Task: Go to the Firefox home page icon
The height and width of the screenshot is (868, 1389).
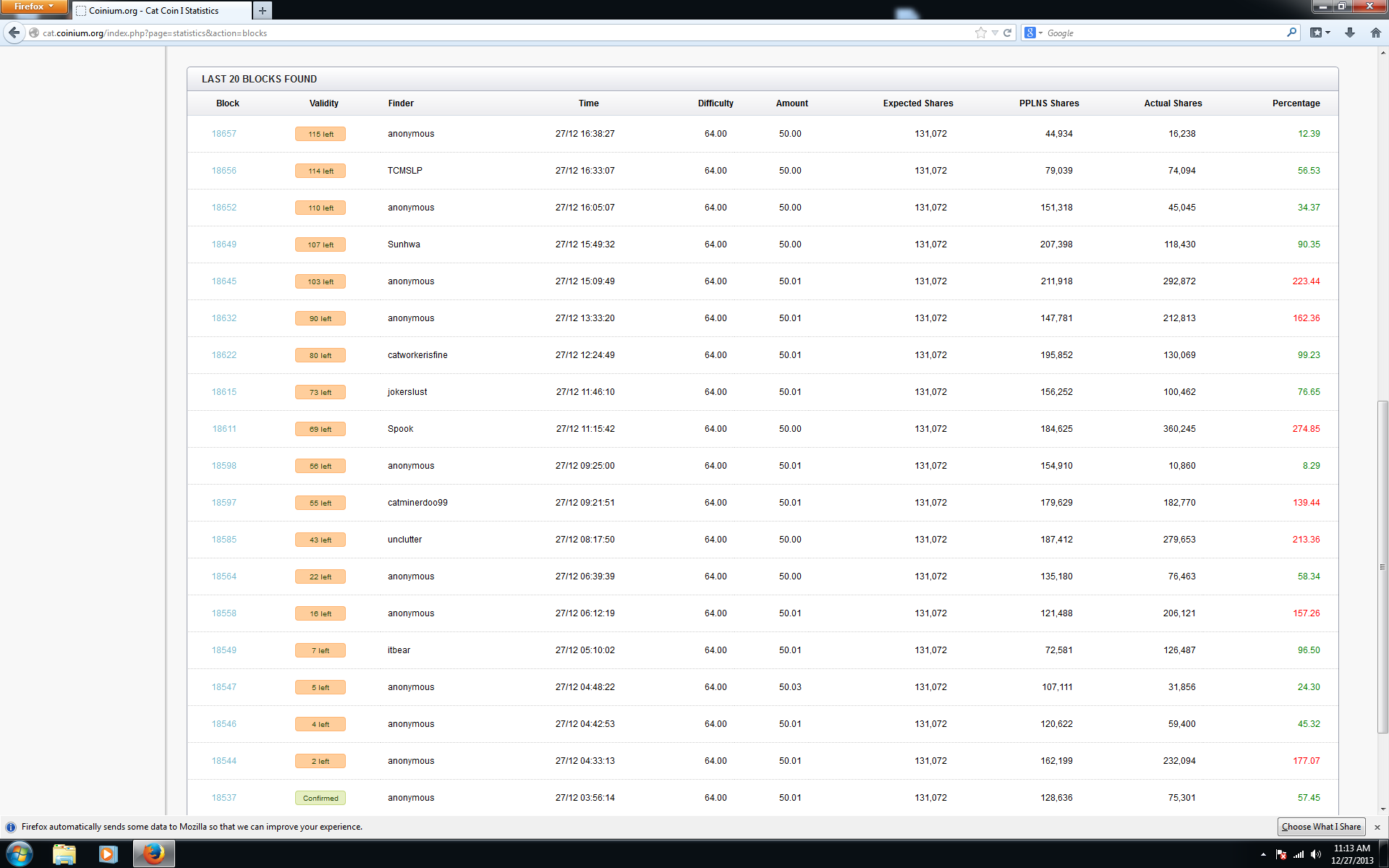Action: point(1375,33)
